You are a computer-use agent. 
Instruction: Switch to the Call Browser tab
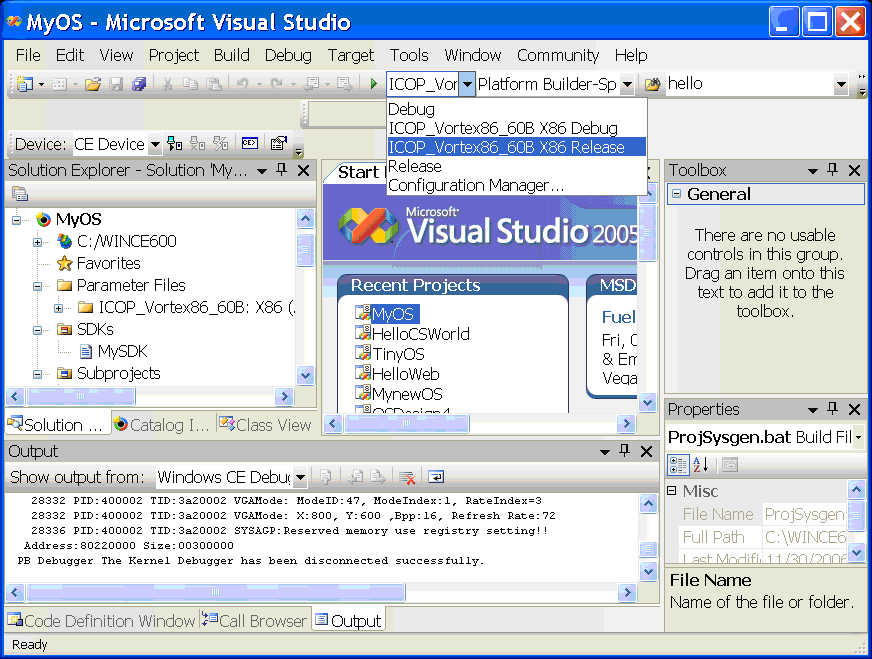(x=254, y=621)
